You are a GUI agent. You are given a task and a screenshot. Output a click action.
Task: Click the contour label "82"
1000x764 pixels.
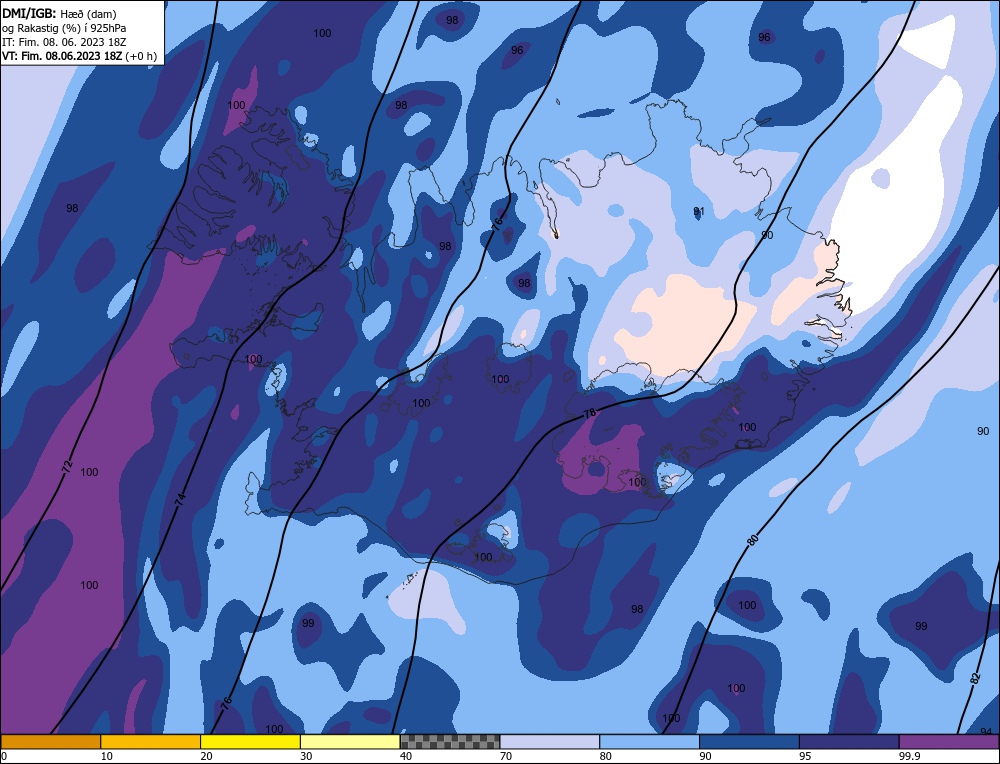click(974, 679)
